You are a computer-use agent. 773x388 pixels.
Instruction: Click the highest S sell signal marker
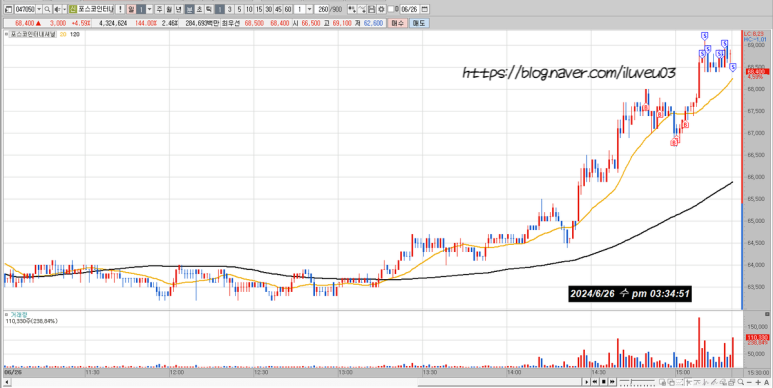[705, 35]
